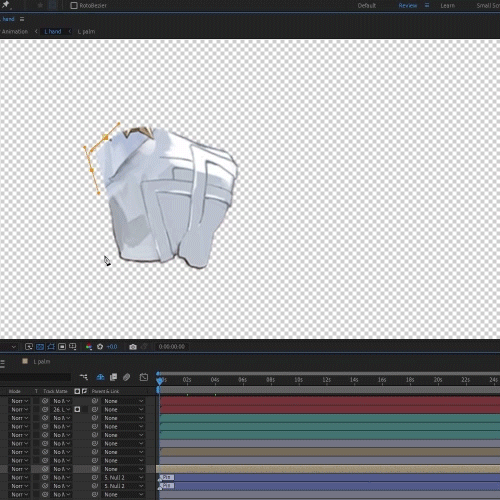Open the show channel color icon
500x500 pixels.
pos(89,347)
